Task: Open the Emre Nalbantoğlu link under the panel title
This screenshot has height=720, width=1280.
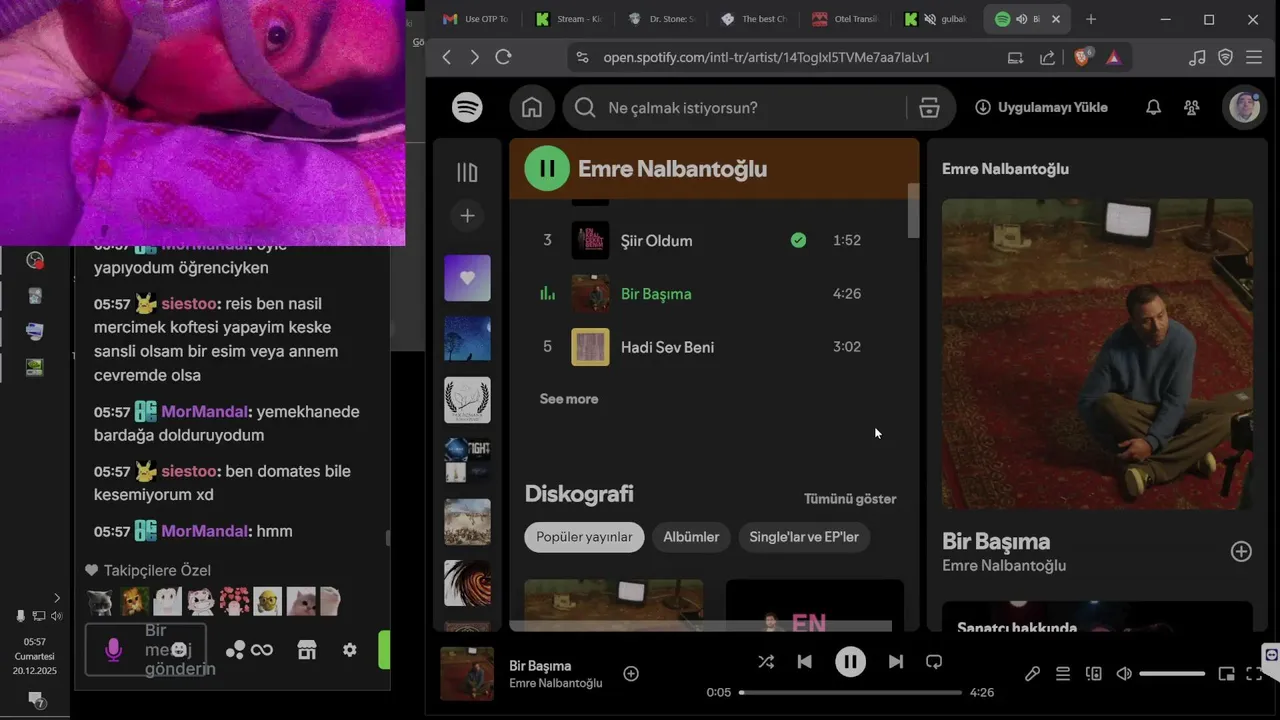Action: point(1004,566)
